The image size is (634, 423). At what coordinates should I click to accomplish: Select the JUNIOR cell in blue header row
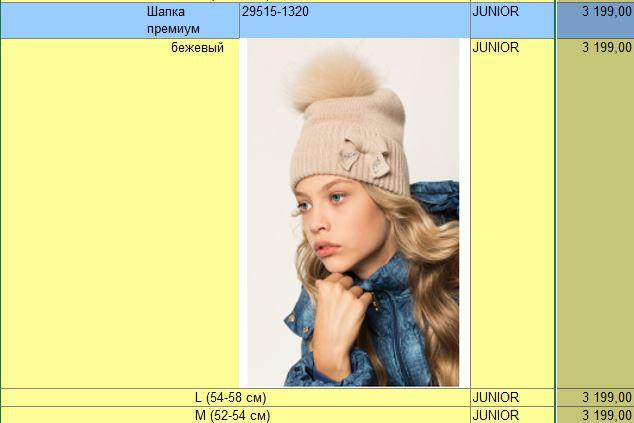[x=512, y=21]
